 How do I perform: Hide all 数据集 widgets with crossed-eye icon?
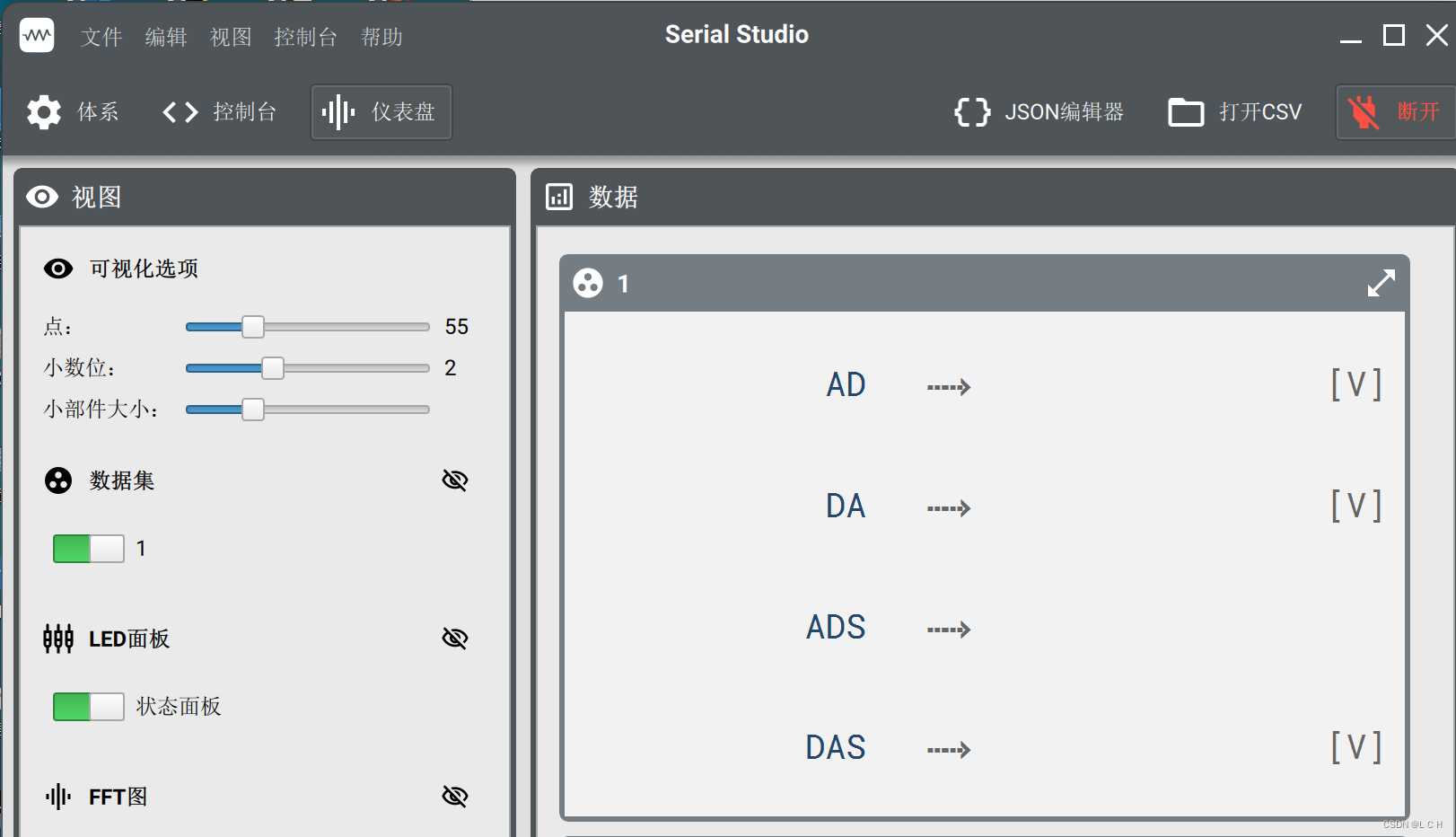coord(455,480)
